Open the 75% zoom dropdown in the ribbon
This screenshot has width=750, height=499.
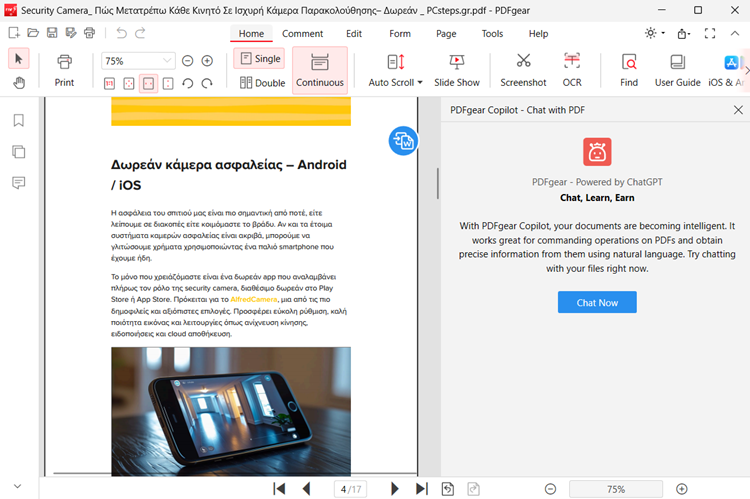(x=138, y=61)
